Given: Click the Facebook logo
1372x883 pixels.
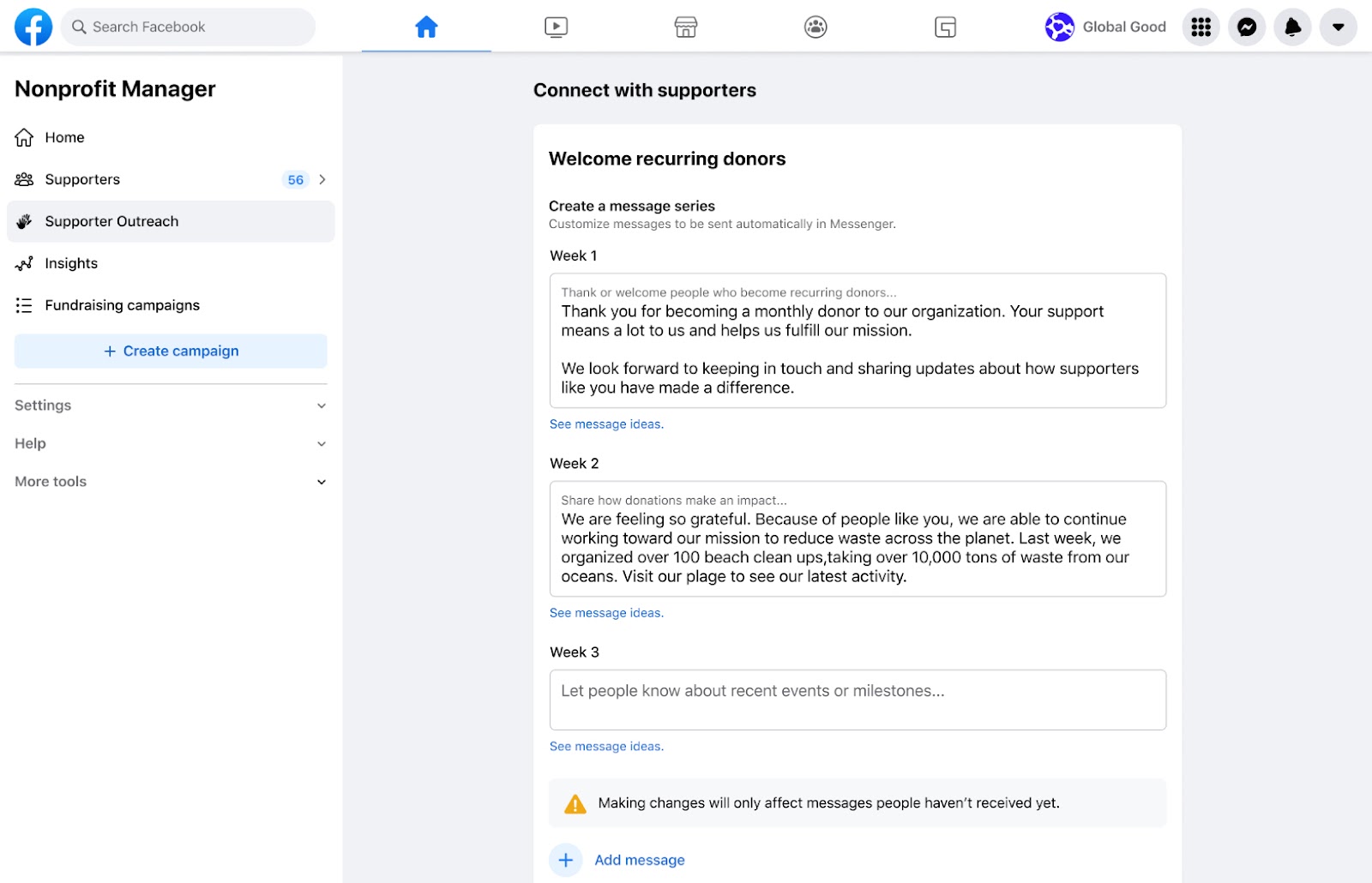Looking at the screenshot, I should [33, 27].
